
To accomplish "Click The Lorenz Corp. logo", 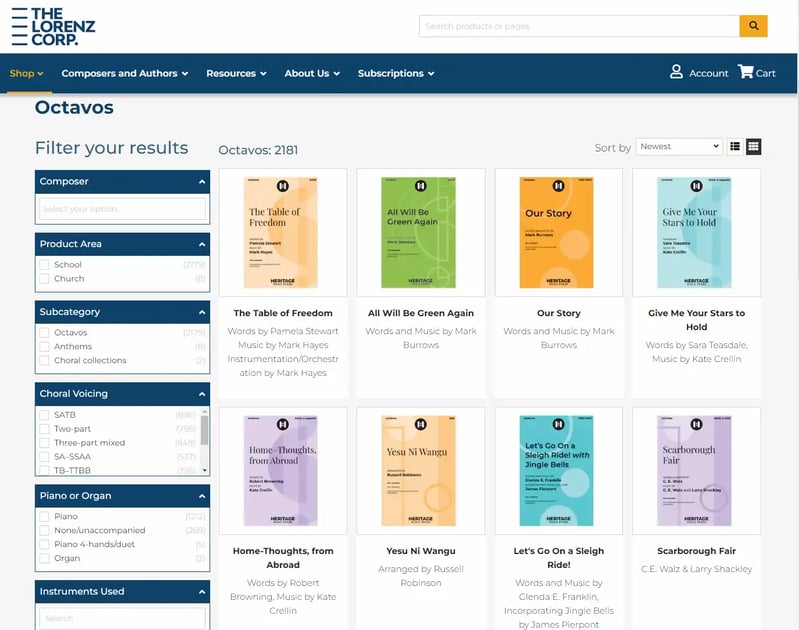I will pos(54,27).
